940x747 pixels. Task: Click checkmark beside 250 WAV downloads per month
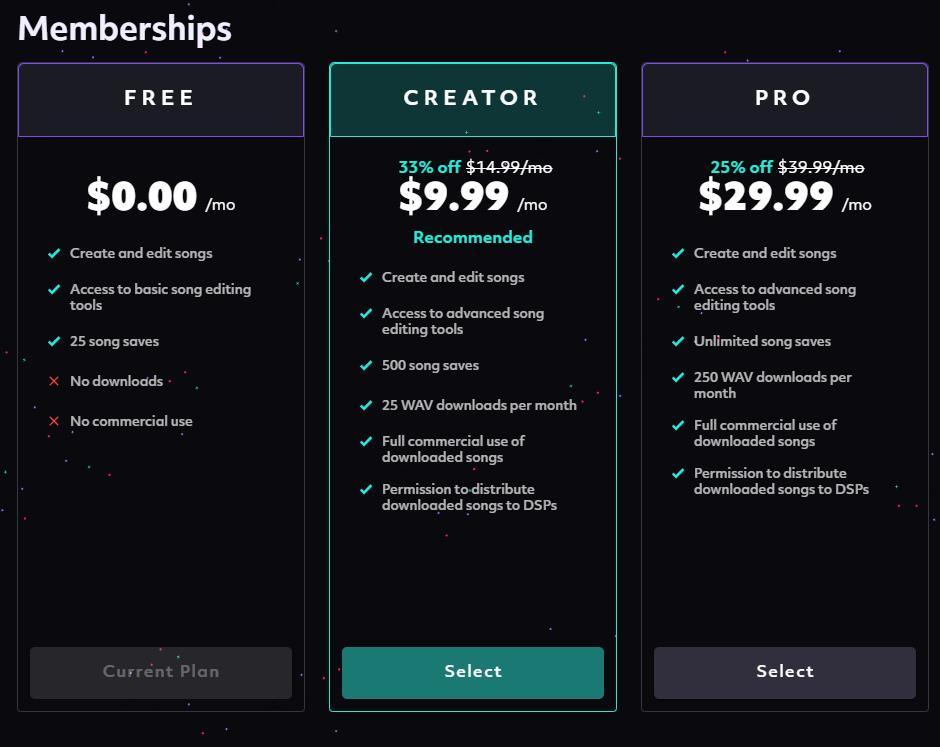click(x=678, y=377)
